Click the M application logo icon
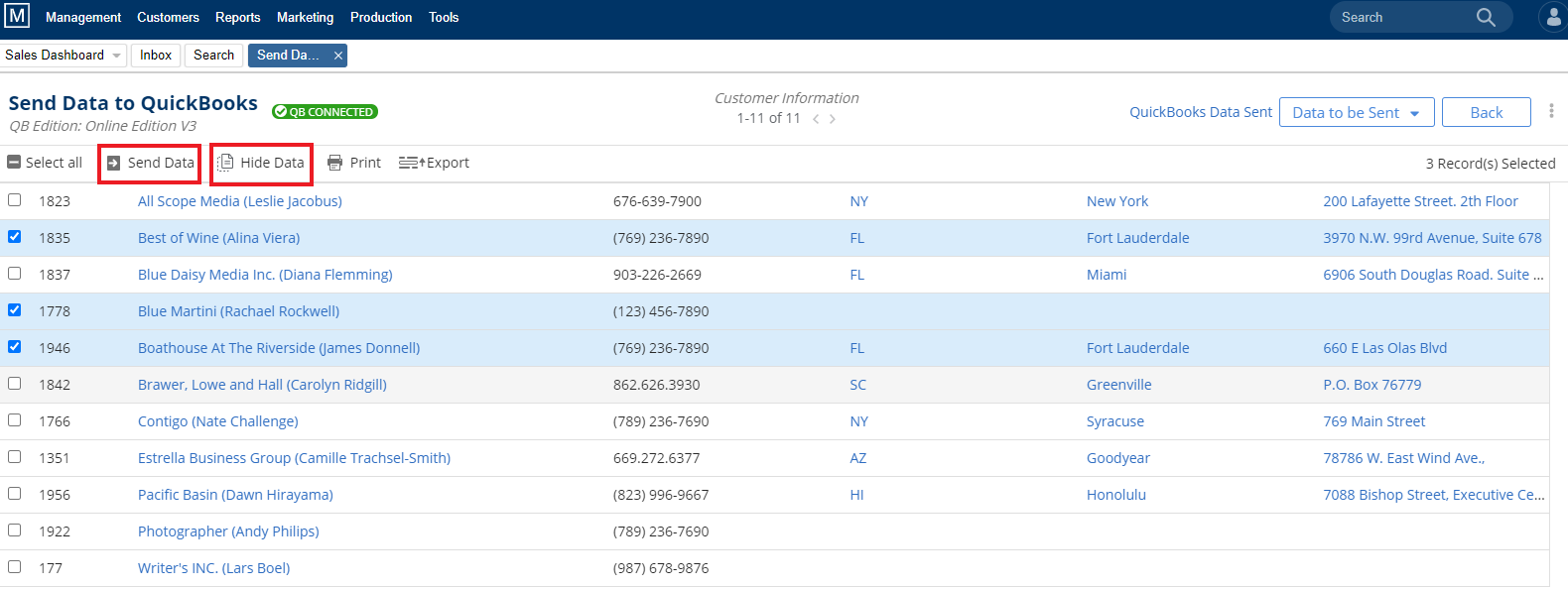 click(17, 16)
